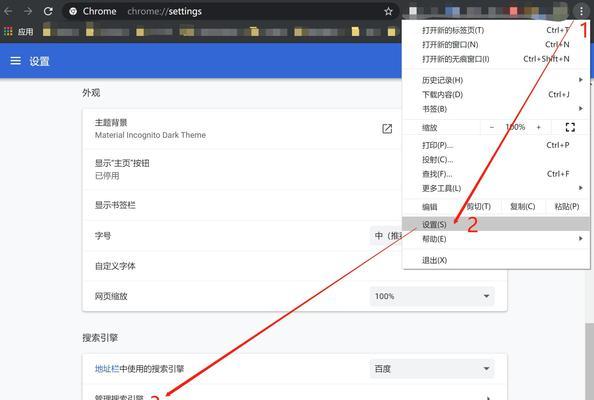The width and height of the screenshot is (594, 400).
Task: Click the 显示"主页"按钮 row
Action: [x=242, y=169]
